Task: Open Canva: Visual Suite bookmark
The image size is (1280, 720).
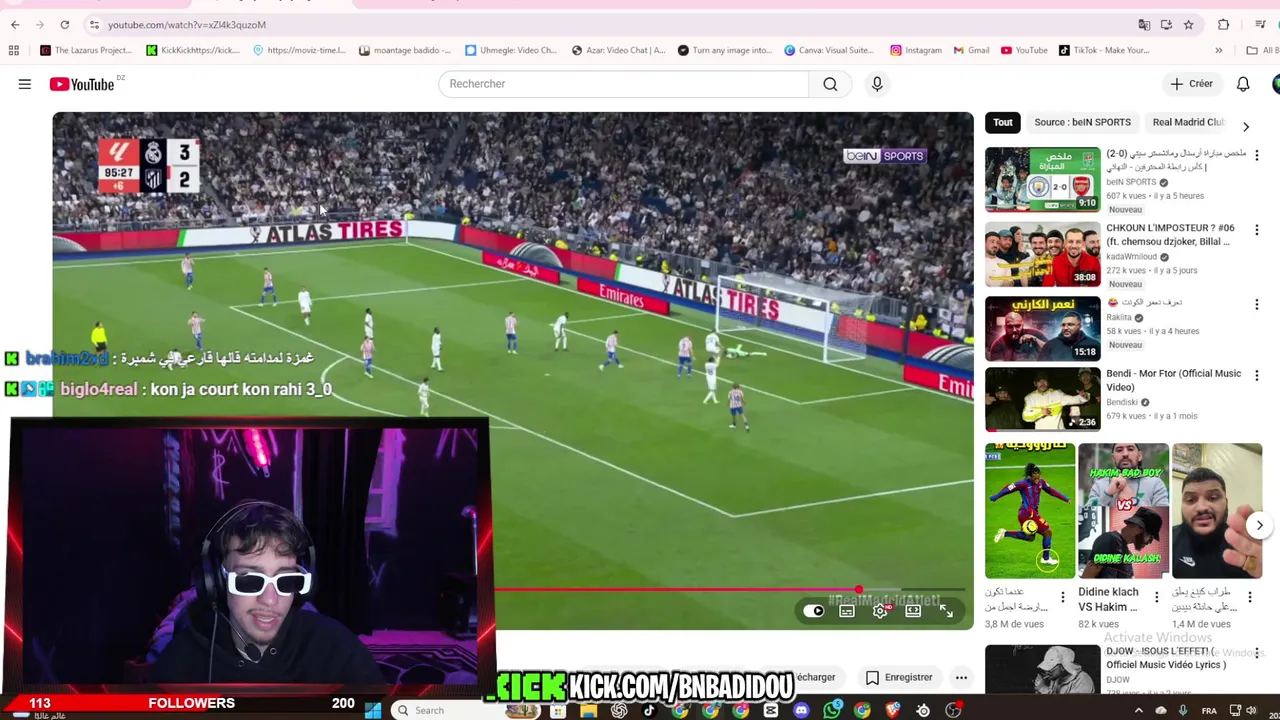Action: pos(828,50)
